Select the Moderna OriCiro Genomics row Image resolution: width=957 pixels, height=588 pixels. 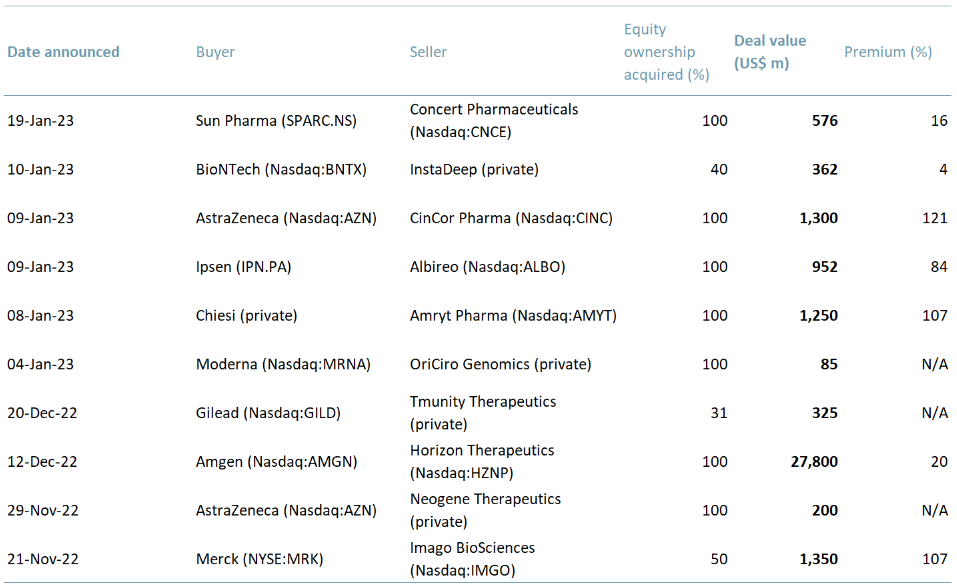[480, 364]
